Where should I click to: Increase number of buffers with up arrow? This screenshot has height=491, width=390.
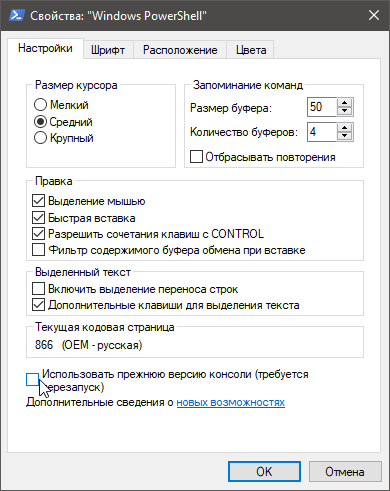click(344, 128)
